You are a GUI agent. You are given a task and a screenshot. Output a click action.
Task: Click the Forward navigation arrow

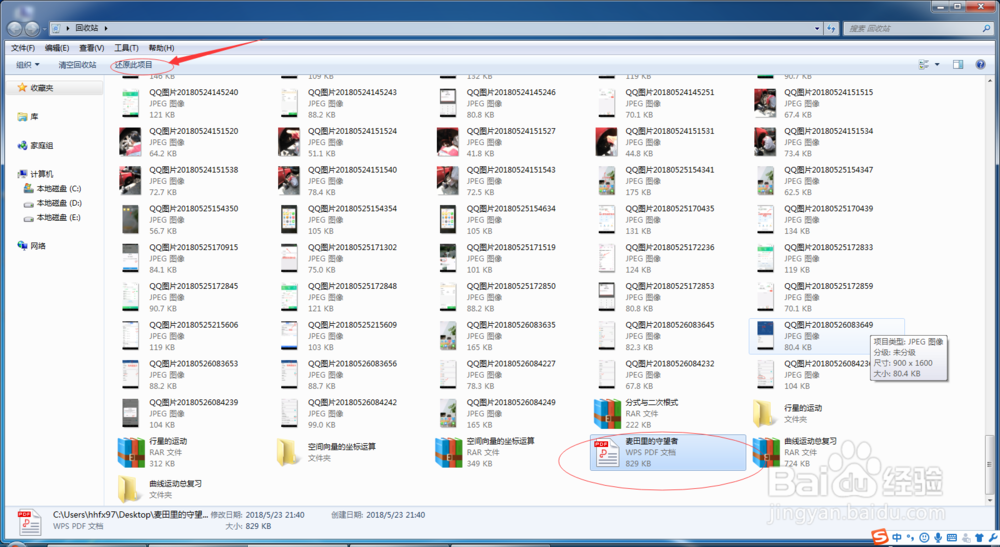pyautogui.click(x=32, y=28)
